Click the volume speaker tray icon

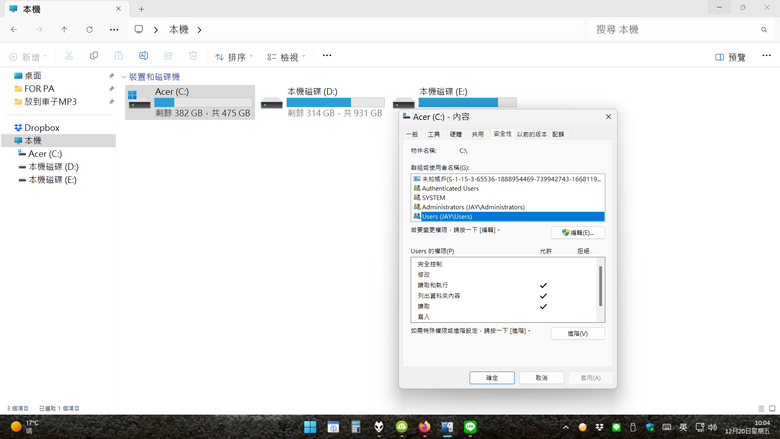click(x=712, y=427)
